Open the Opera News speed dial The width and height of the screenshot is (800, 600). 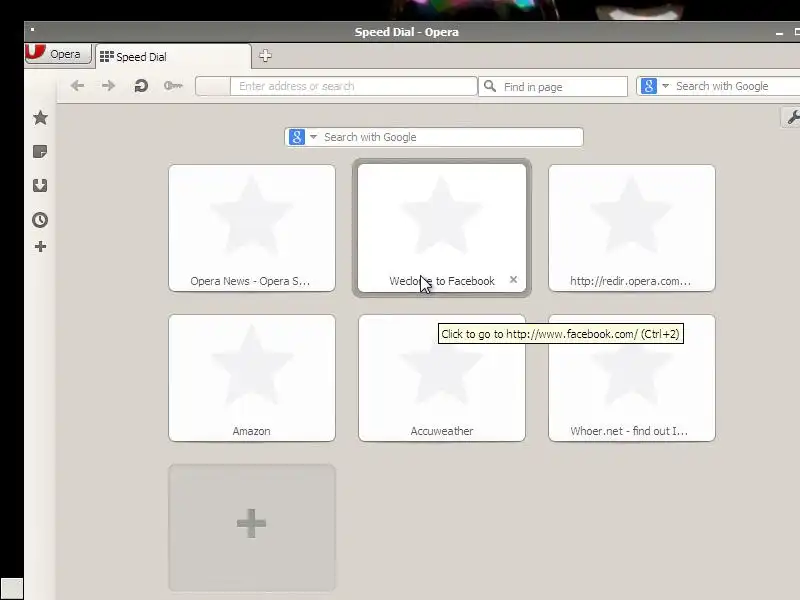pyautogui.click(x=252, y=228)
